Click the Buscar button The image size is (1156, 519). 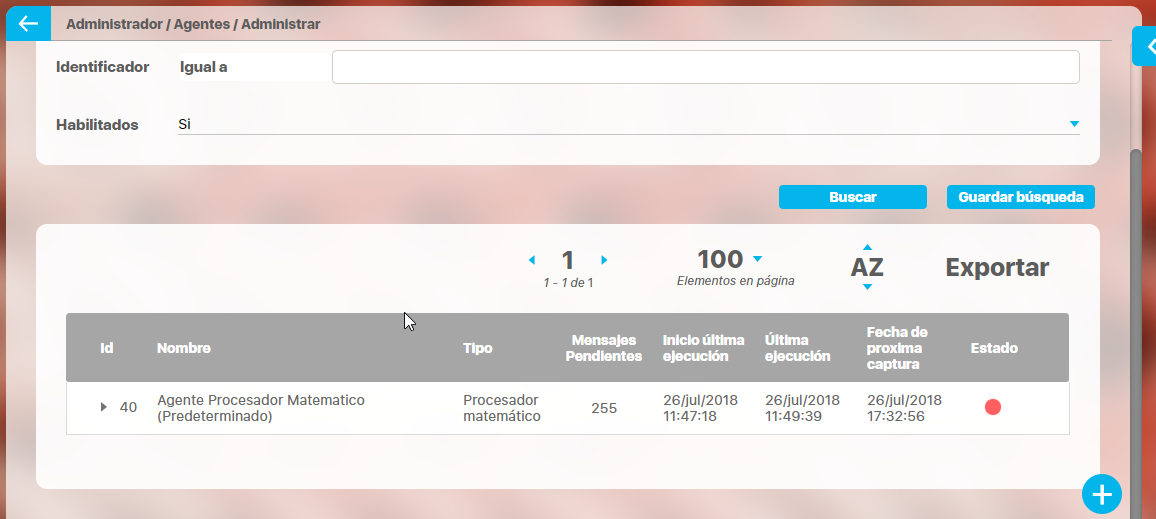[853, 197]
